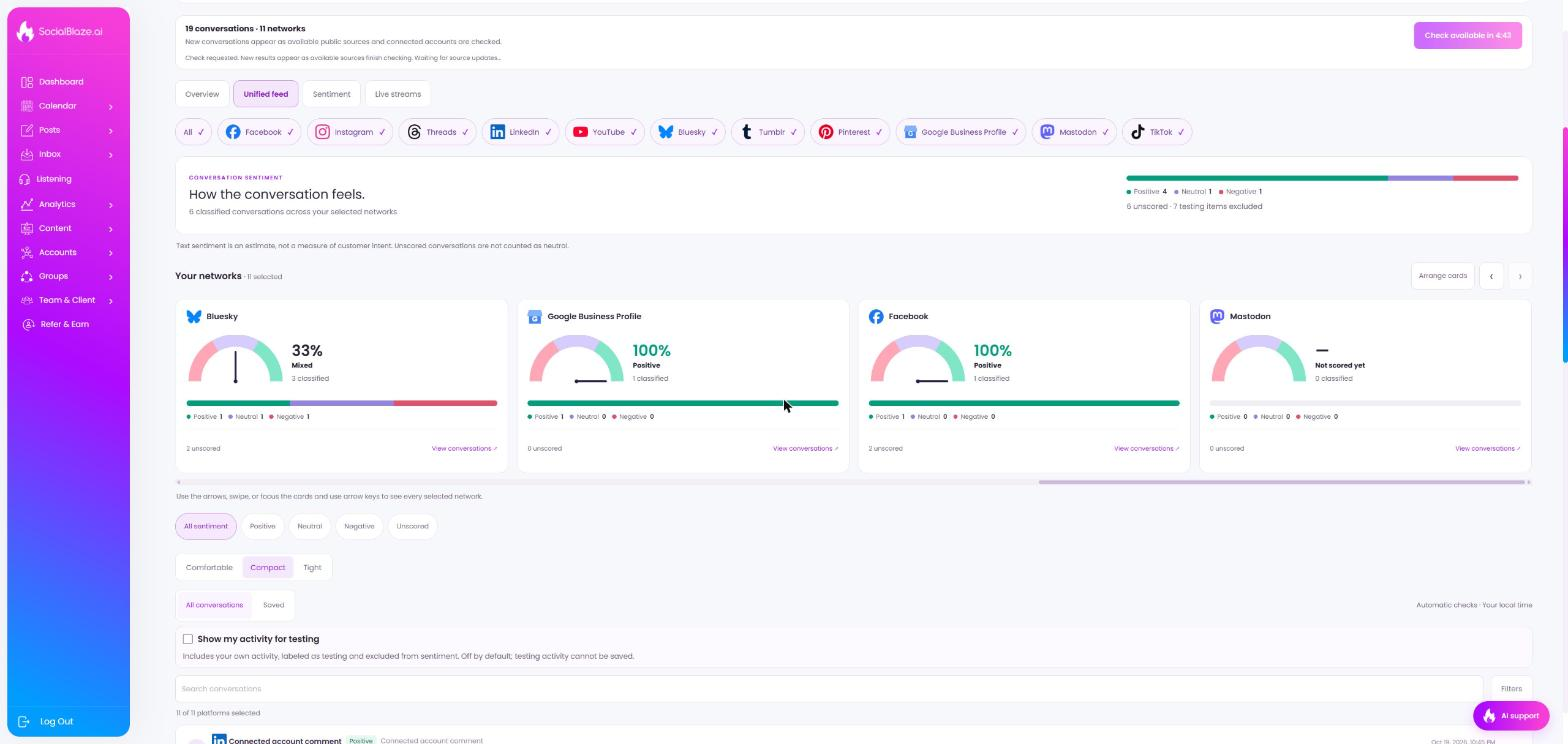Toggle the Instagram network filter chip
The image size is (1568, 744).
[350, 132]
